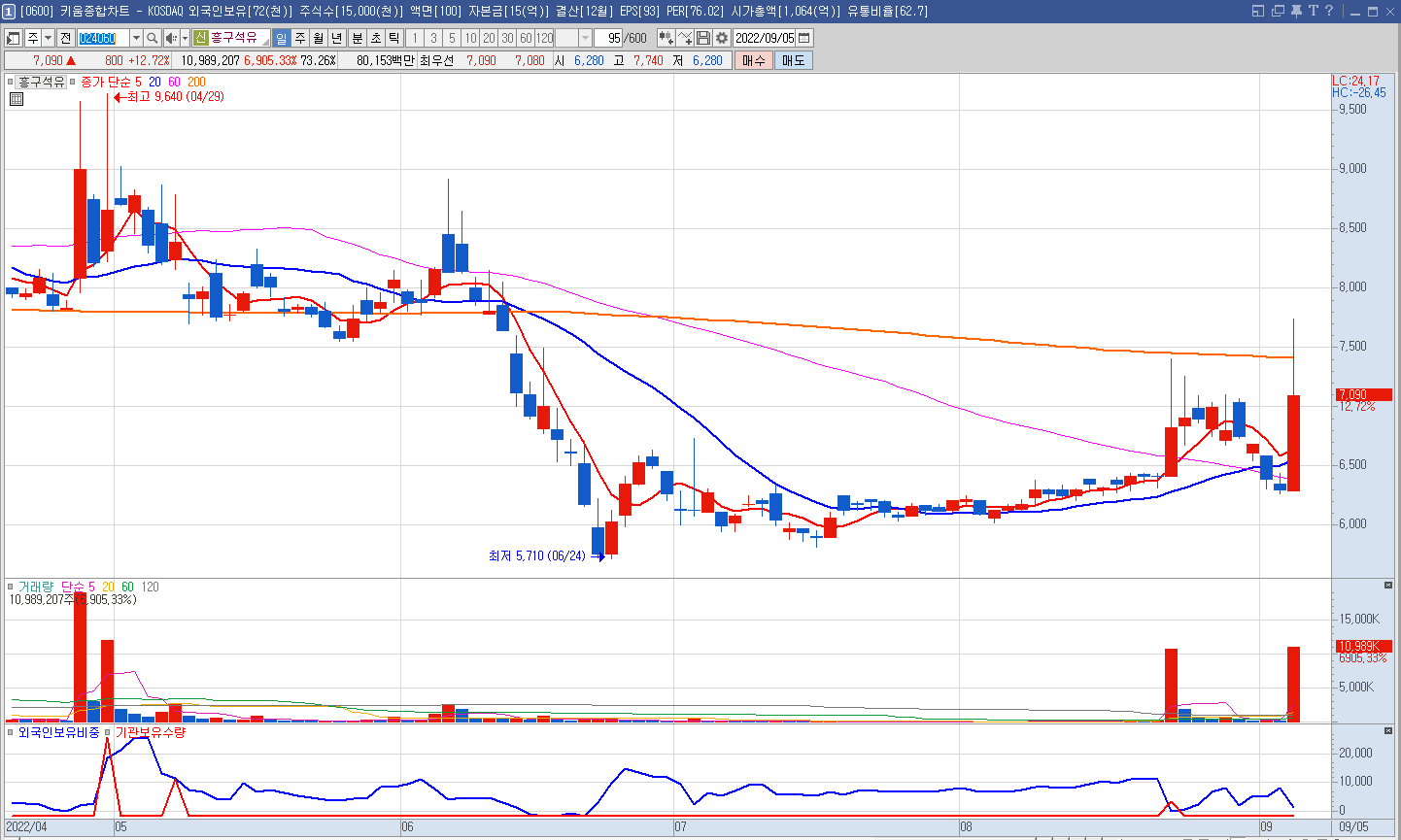The image size is (1401, 840).
Task: Select monthly (월) chart period
Action: (x=319, y=38)
